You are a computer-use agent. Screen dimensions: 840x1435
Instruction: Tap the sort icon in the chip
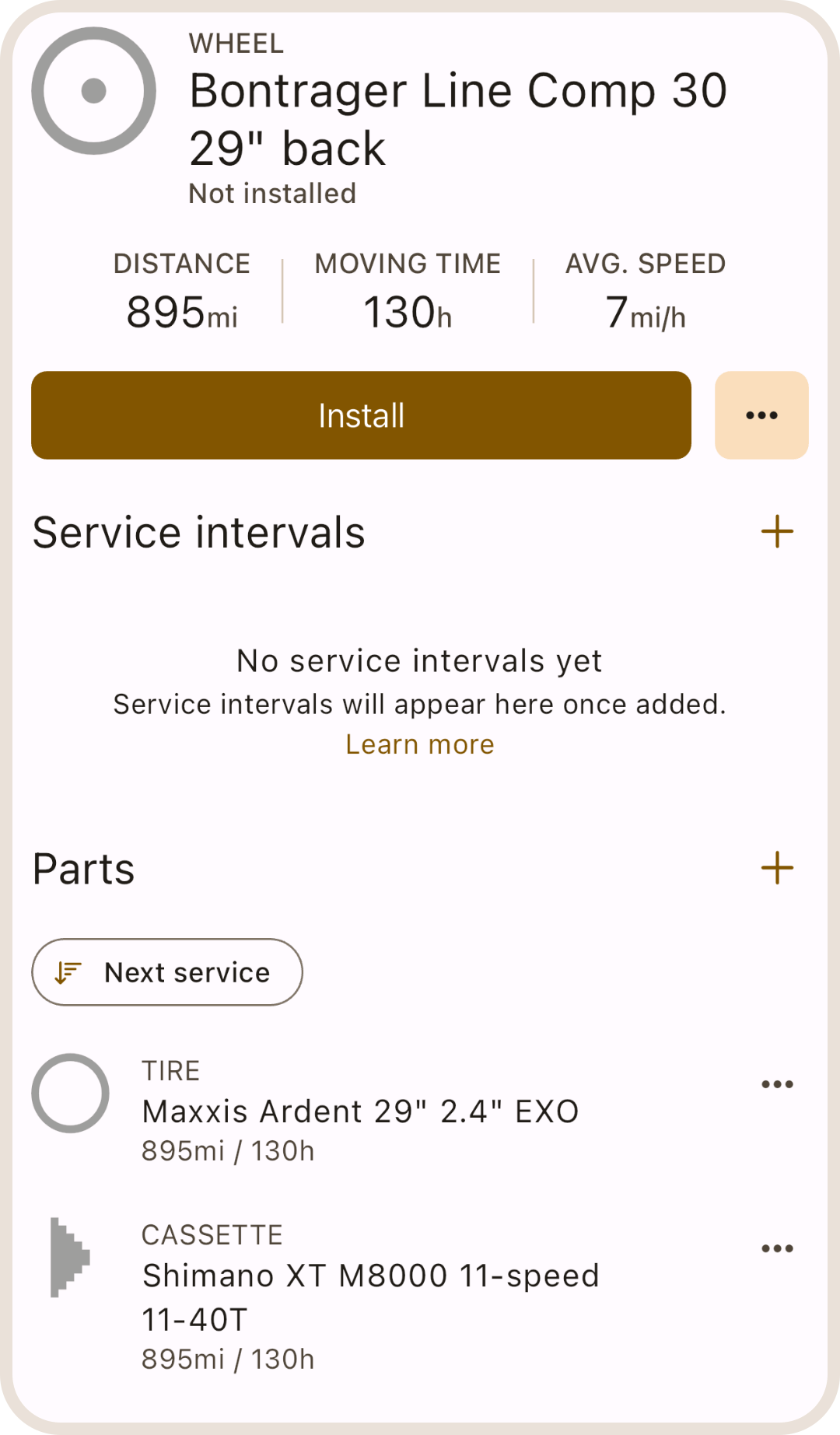pos(68,972)
